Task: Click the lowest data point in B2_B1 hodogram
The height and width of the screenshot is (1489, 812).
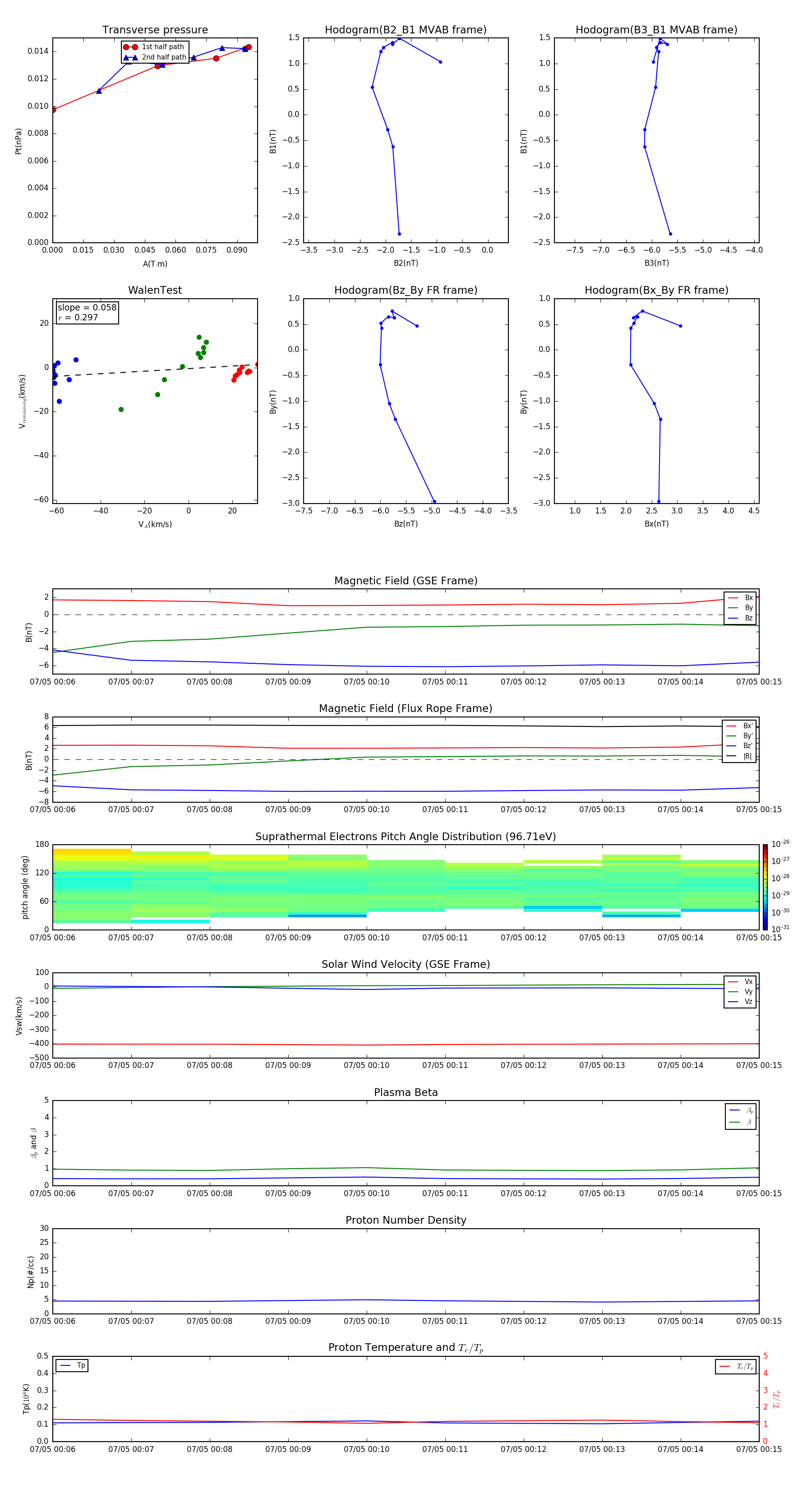Action: click(399, 234)
